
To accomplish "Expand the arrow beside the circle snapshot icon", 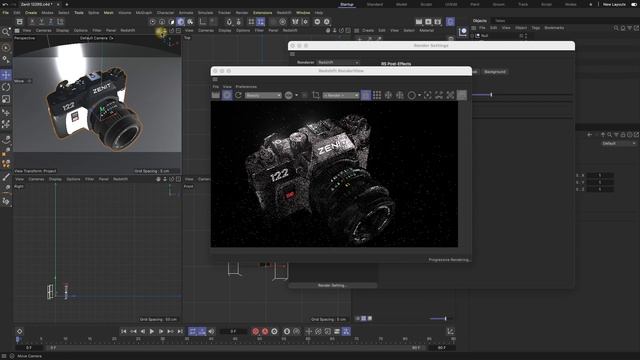I will (419, 96).
